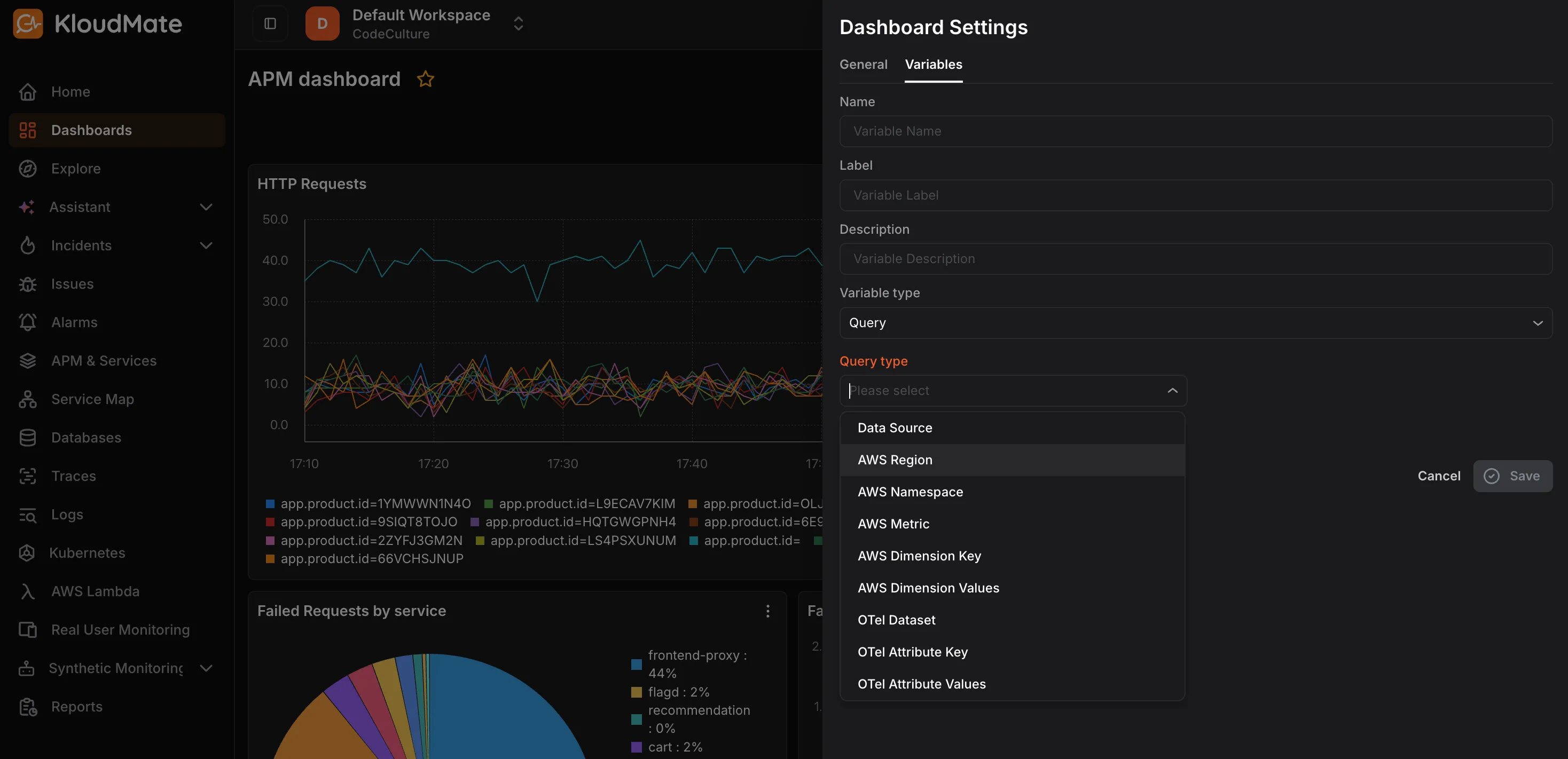Expand the Synthetic Monitoring submenu chevron
1568x759 pixels.
[206, 668]
